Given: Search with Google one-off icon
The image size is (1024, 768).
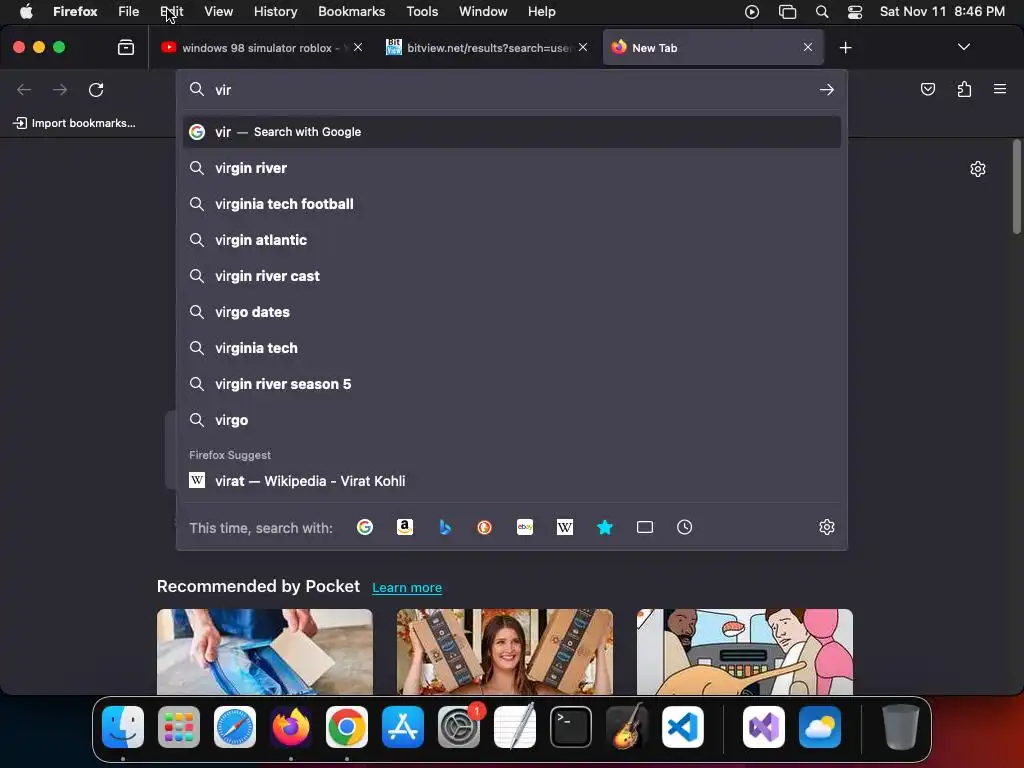Looking at the screenshot, I should pos(365,527).
